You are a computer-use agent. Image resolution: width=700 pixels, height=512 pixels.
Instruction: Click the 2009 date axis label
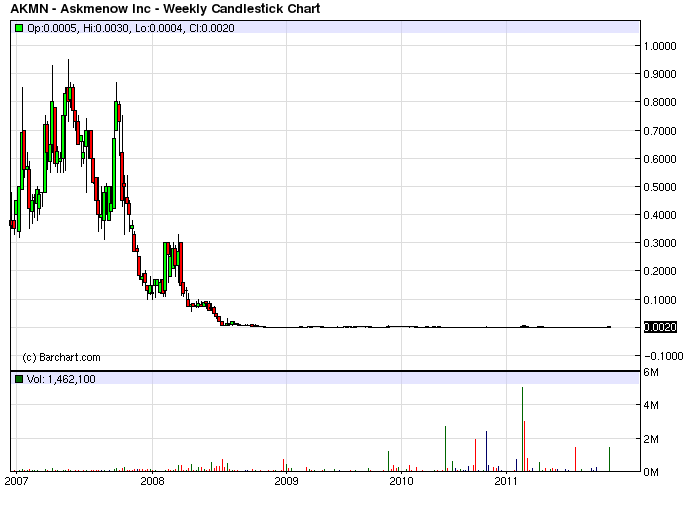click(286, 481)
